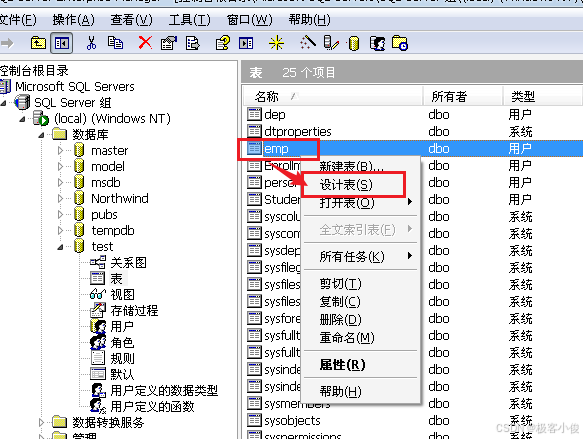583x439 pixels.
Task: Select the 表 node in the tree
Action: (116, 278)
